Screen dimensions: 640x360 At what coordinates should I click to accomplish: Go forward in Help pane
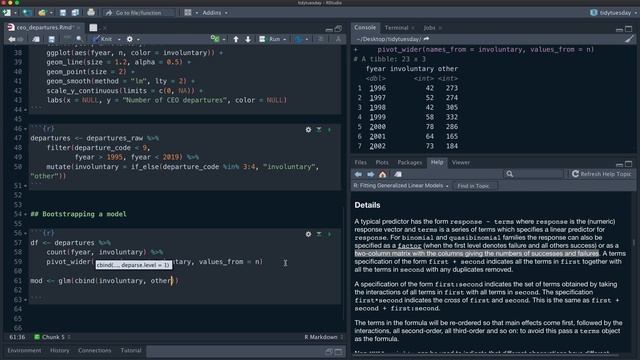pyautogui.click(x=371, y=174)
